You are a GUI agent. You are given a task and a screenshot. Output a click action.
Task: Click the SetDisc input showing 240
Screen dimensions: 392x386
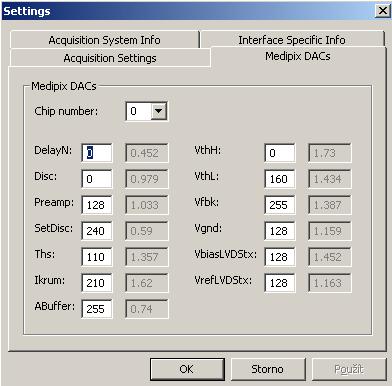point(97,231)
